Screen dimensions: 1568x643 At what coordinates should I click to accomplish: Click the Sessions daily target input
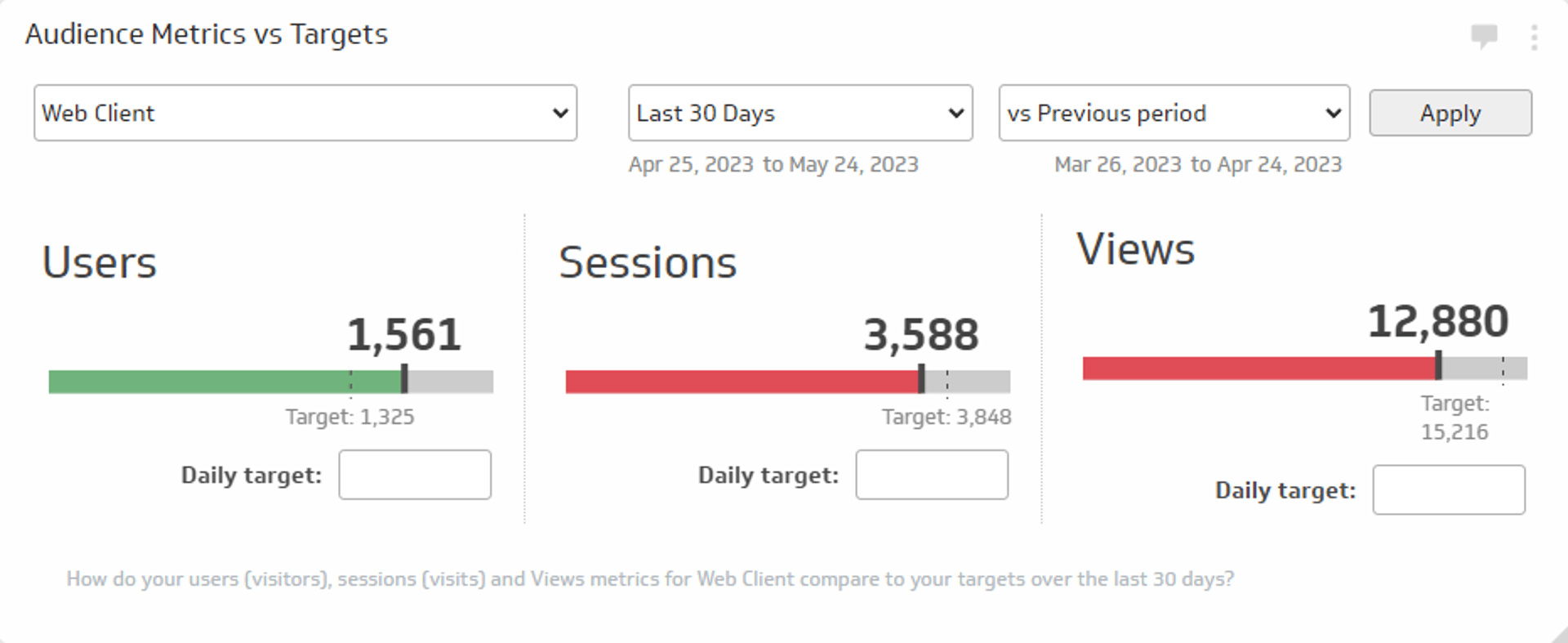coord(931,475)
